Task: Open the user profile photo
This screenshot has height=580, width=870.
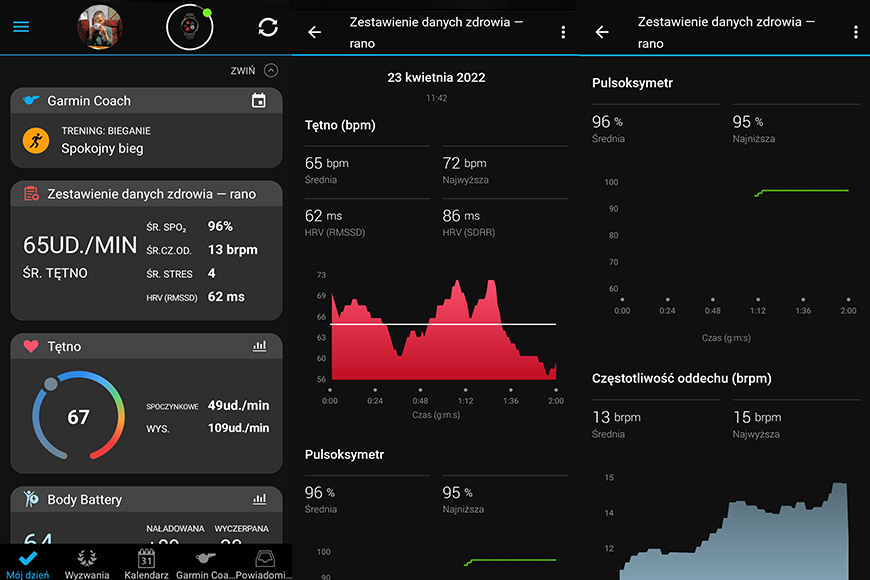Action: pos(100,27)
